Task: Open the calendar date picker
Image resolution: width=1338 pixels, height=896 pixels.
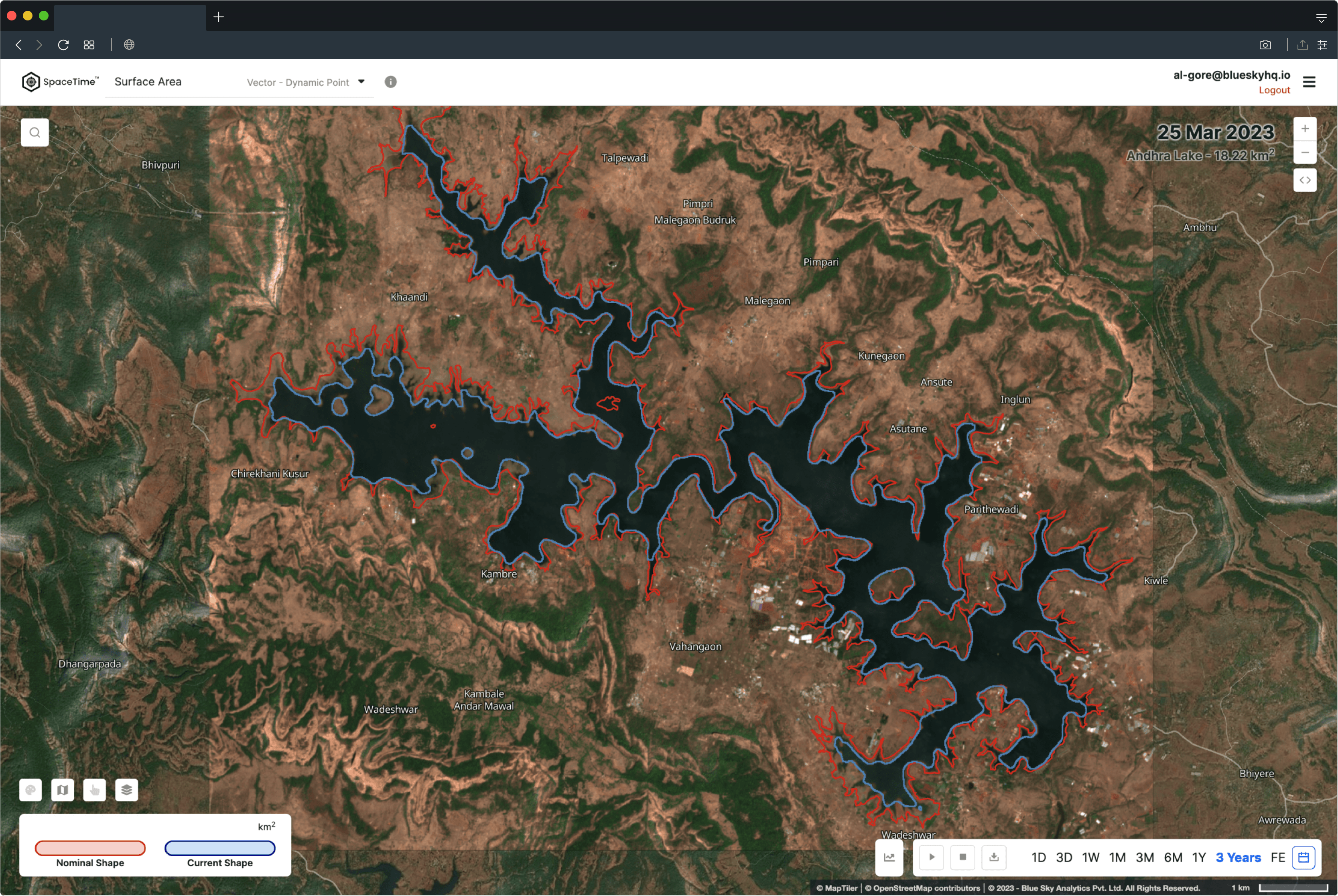Action: click(1304, 857)
